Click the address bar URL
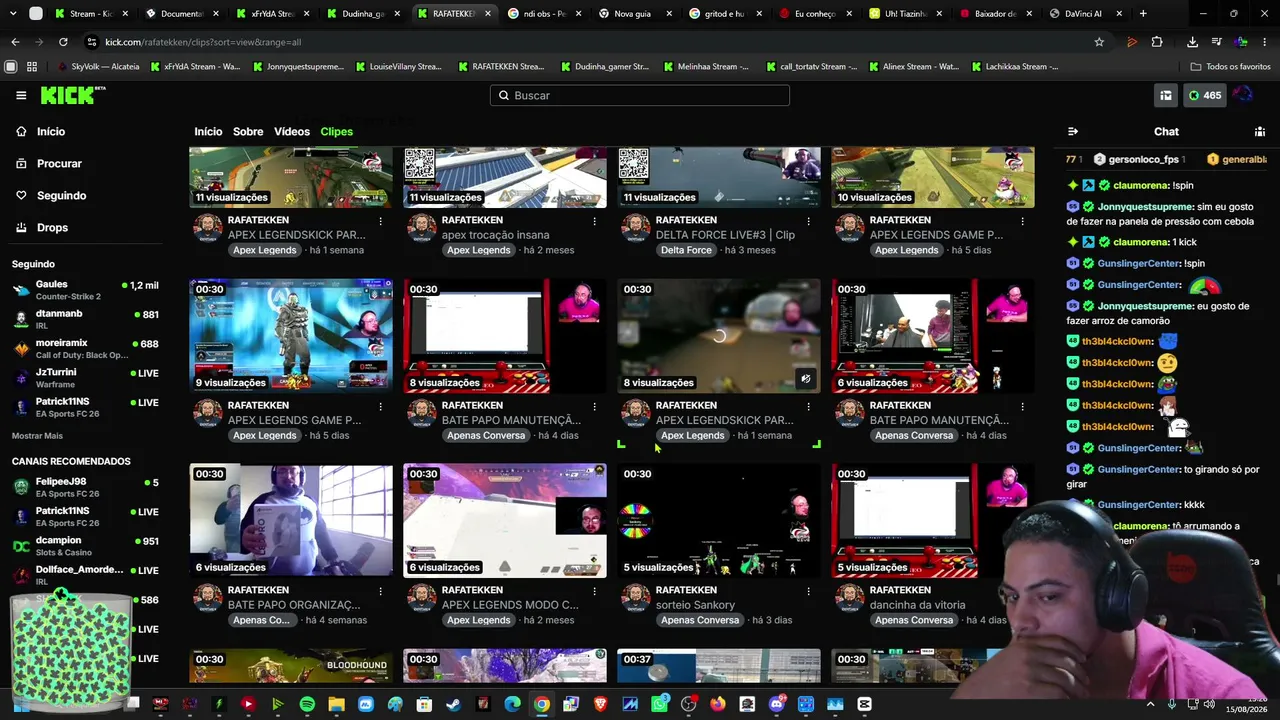Screen dimensions: 1280x720 point(203,42)
